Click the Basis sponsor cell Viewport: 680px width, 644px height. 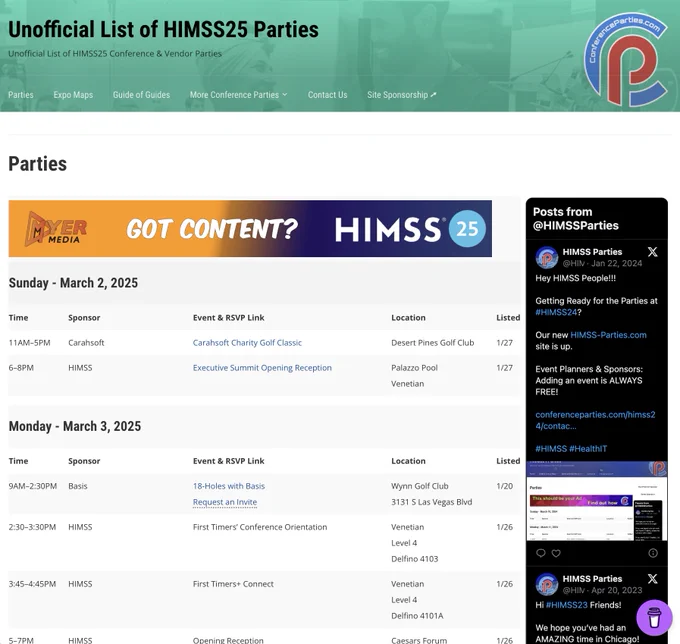pyautogui.click(x=78, y=486)
